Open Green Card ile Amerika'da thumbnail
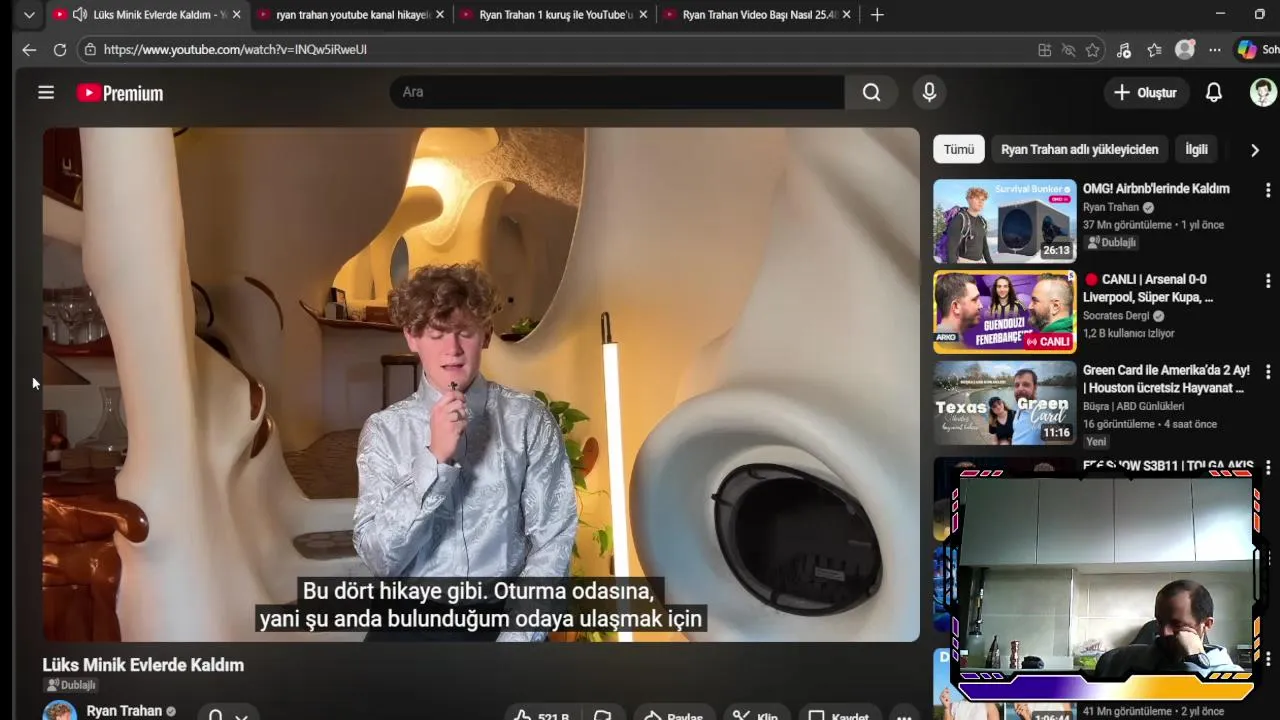 [x=1005, y=403]
